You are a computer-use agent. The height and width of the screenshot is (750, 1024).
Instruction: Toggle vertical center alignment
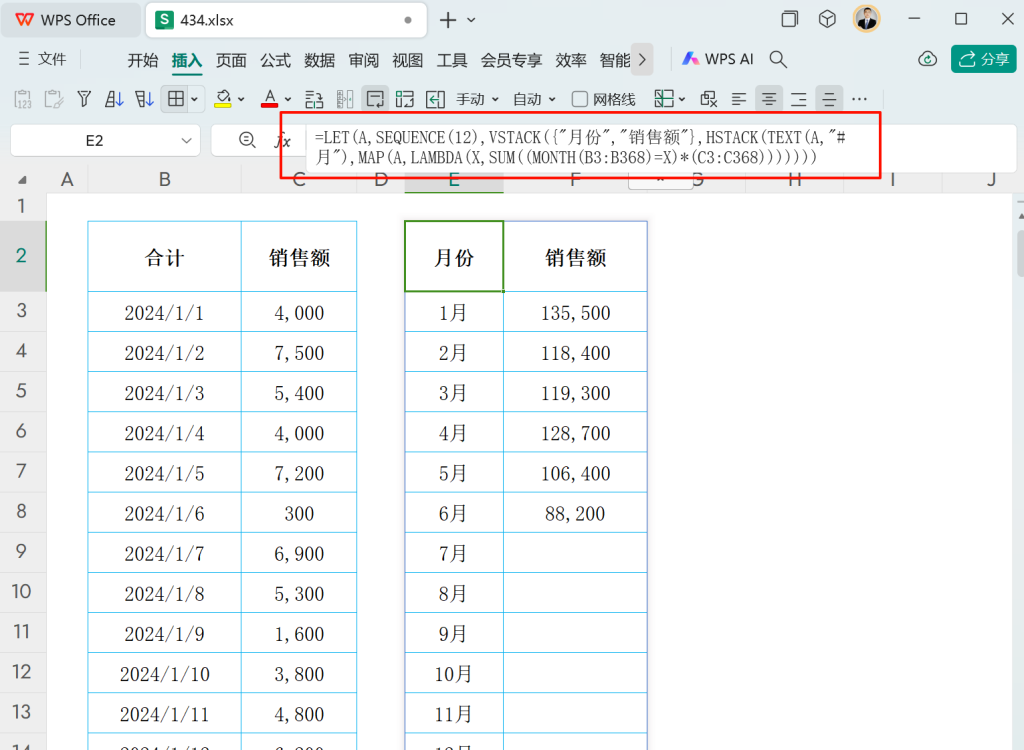point(829,99)
